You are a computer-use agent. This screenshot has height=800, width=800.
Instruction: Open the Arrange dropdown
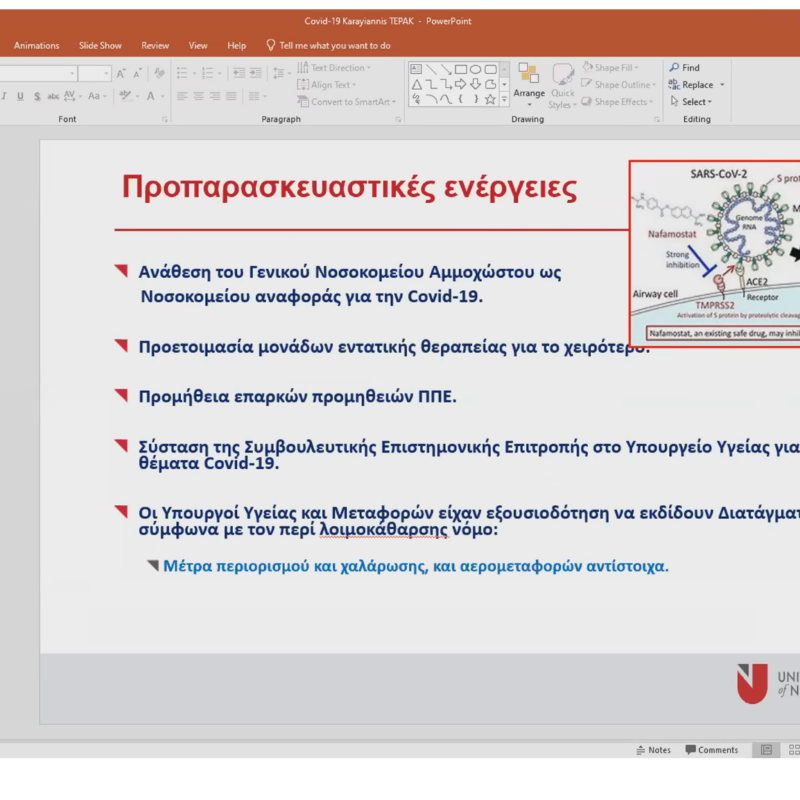(529, 94)
